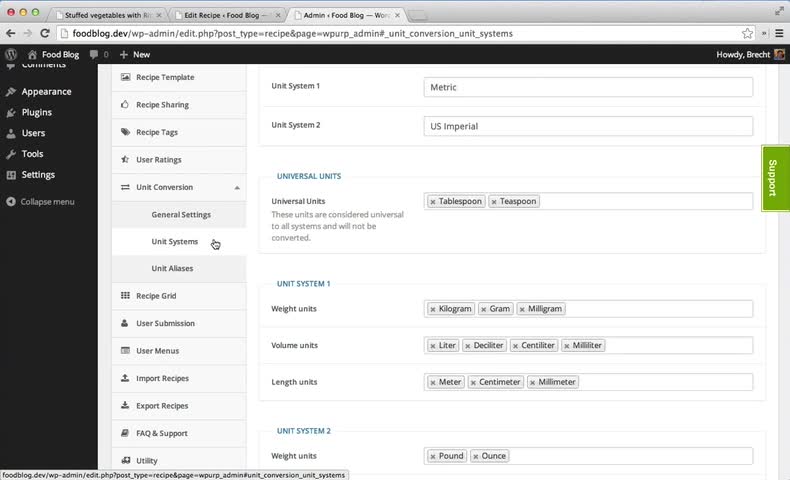Open the Unit Aliases page
790x480 pixels.
172,269
